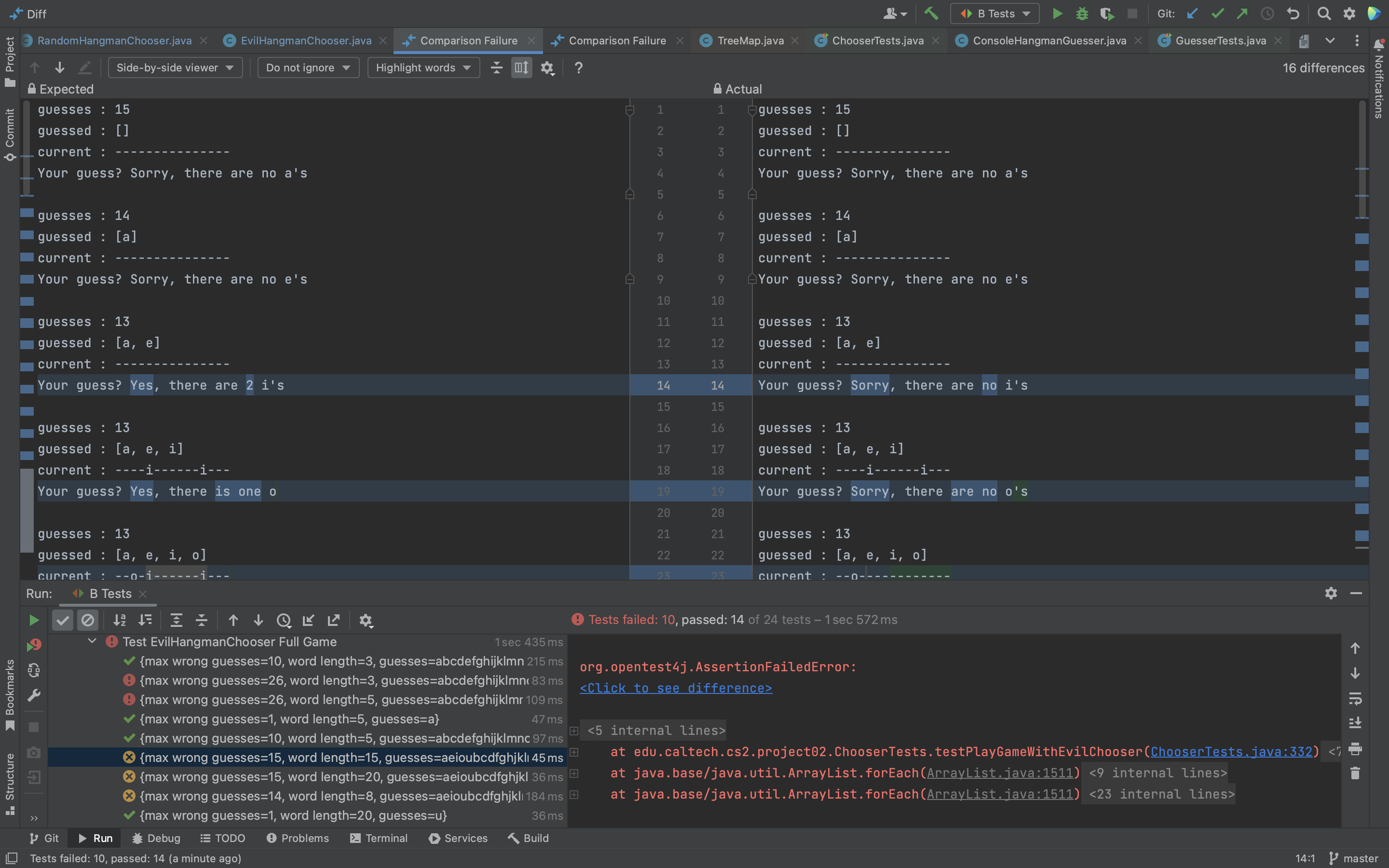This screenshot has width=1389, height=868.
Task: Click Export test results icon
Action: [x=333, y=620]
